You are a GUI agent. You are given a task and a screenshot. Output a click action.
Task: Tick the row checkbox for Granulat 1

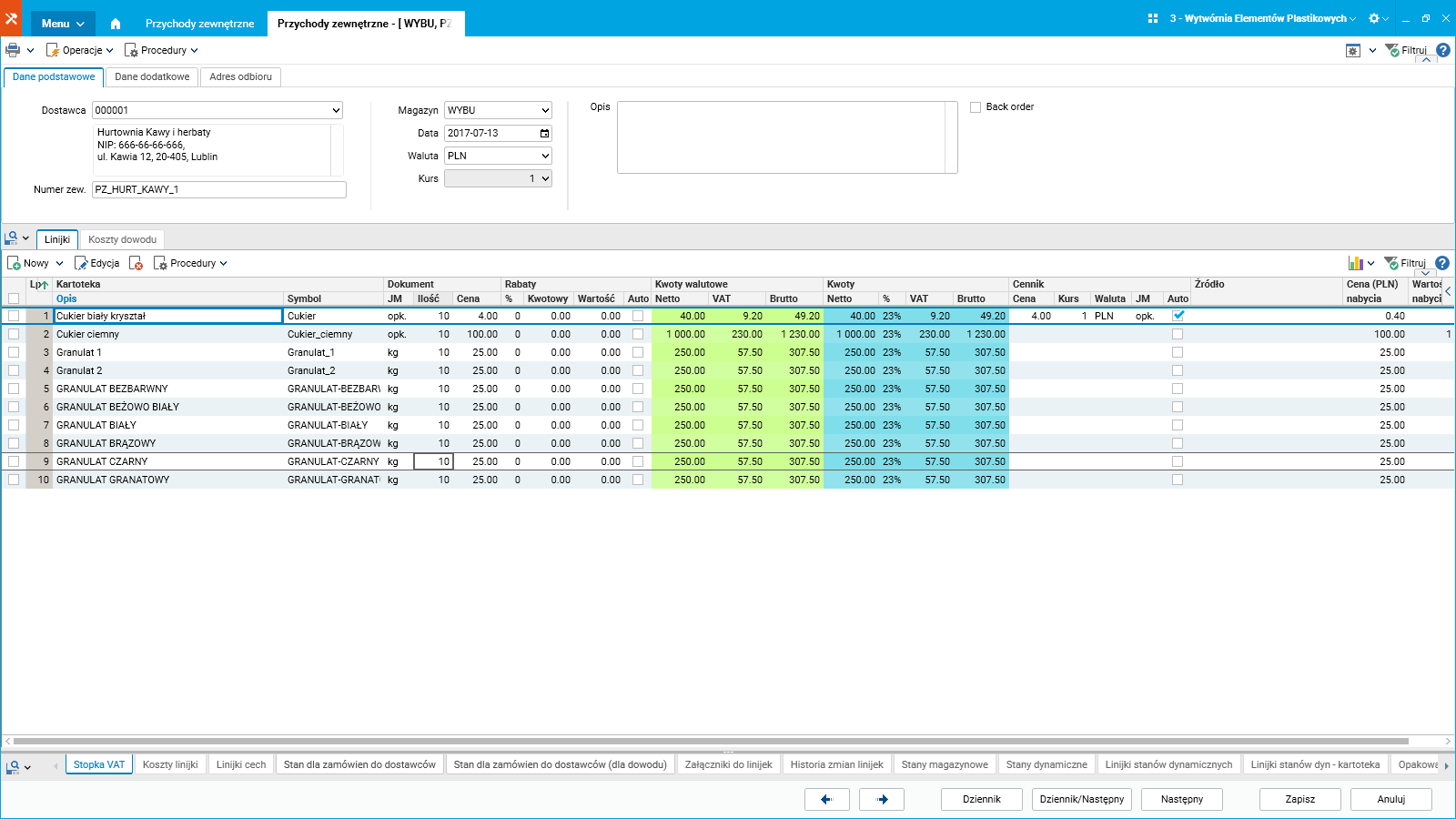pos(14,352)
